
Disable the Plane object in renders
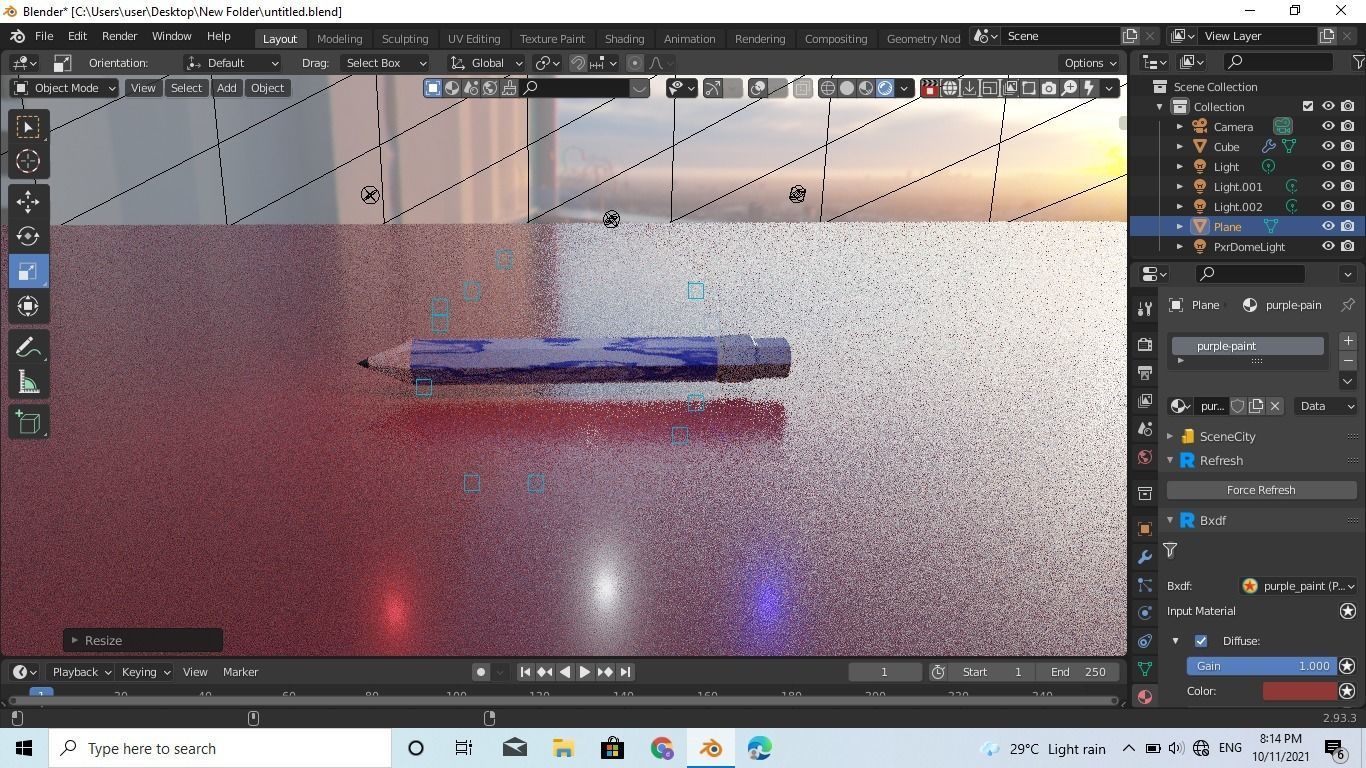click(1348, 227)
